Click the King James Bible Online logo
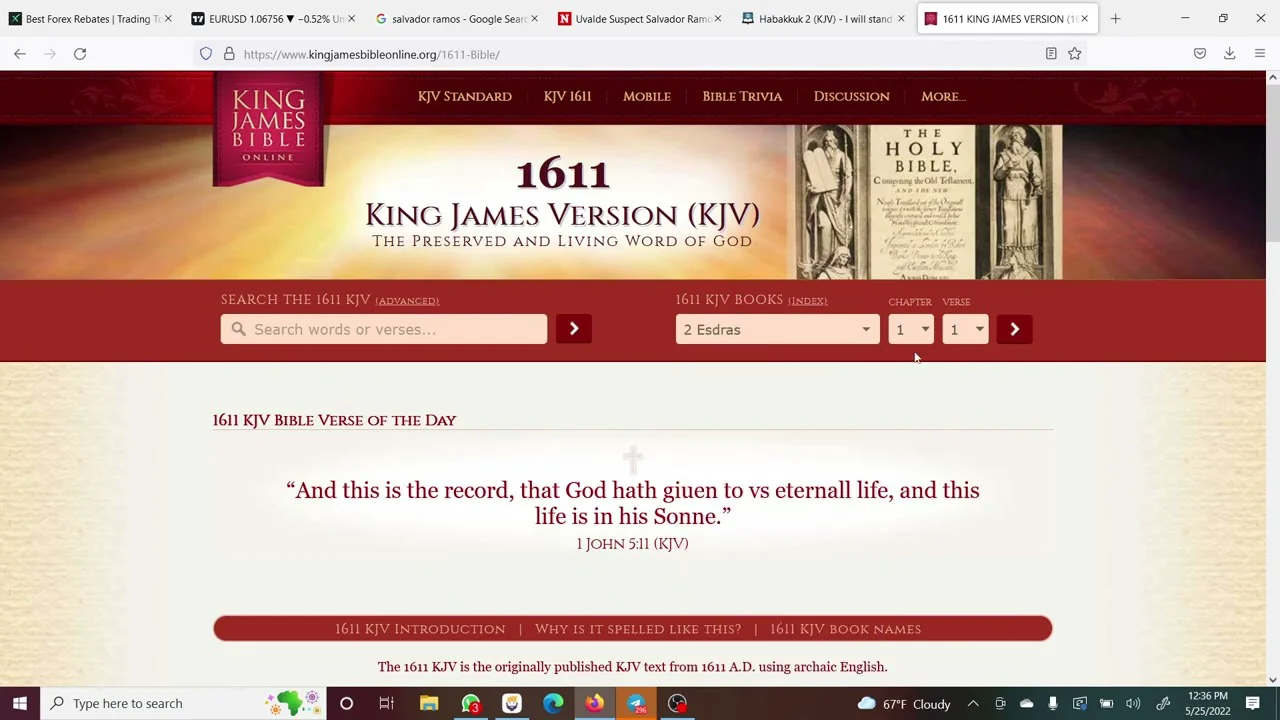Image resolution: width=1280 pixels, height=720 pixels. pyautogui.click(x=268, y=128)
